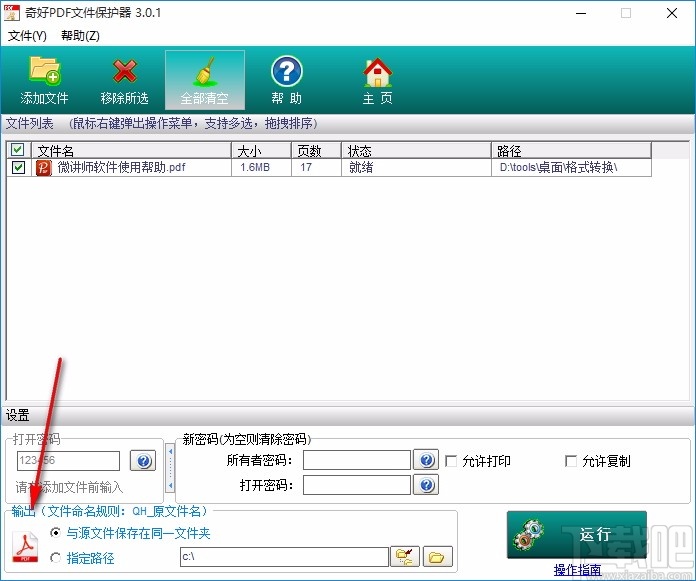Open the 文件(Y) menu
Image resolution: width=696 pixels, height=581 pixels.
27,36
